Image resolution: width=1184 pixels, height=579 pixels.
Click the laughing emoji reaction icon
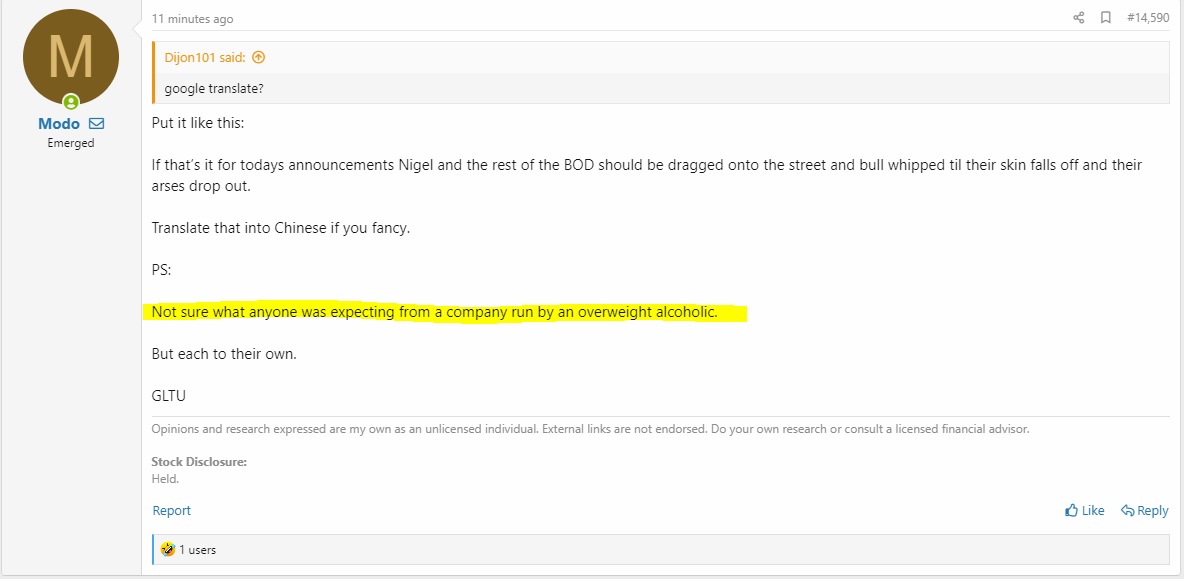click(x=168, y=550)
